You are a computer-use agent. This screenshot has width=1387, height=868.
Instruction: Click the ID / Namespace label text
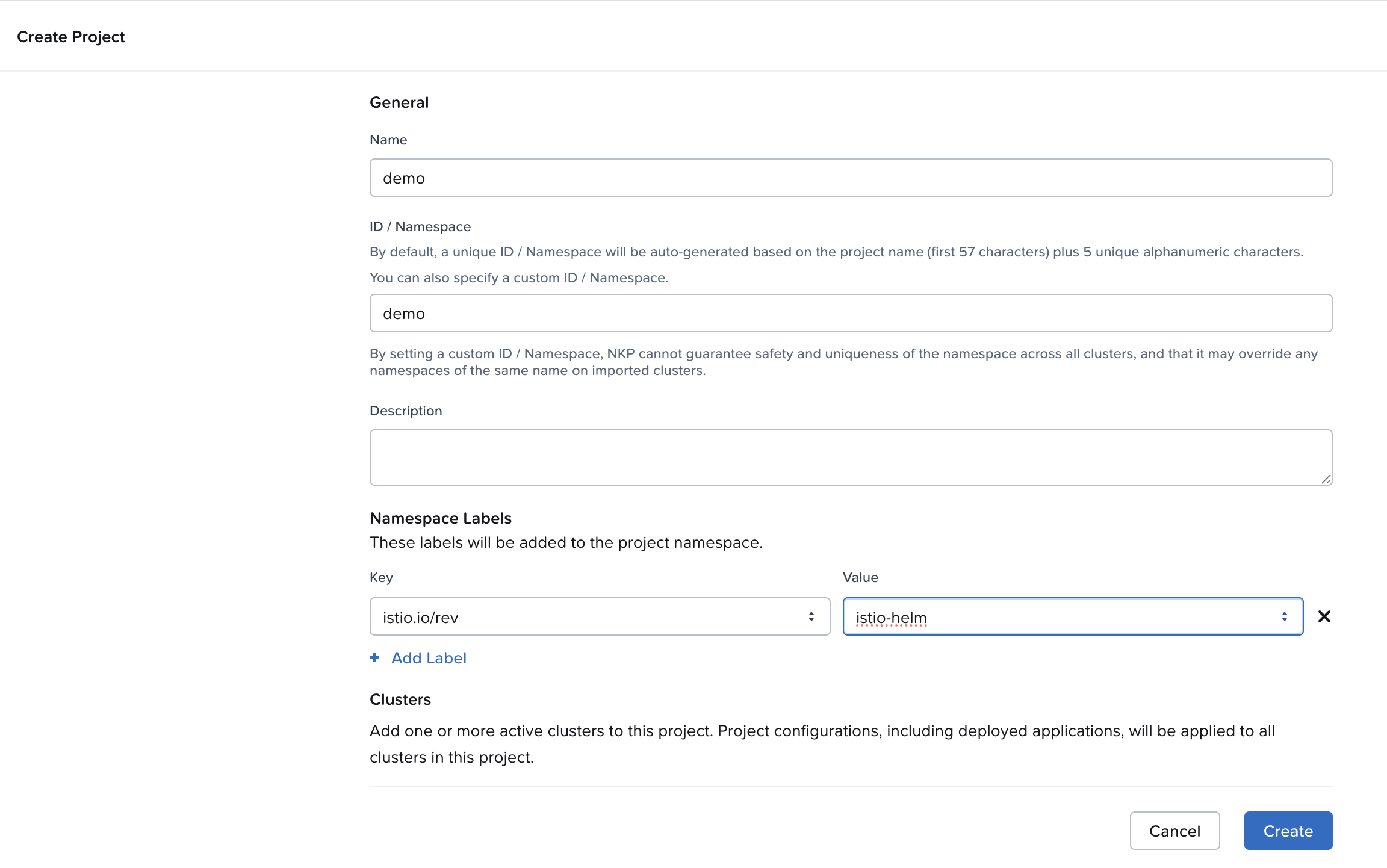(x=420, y=227)
